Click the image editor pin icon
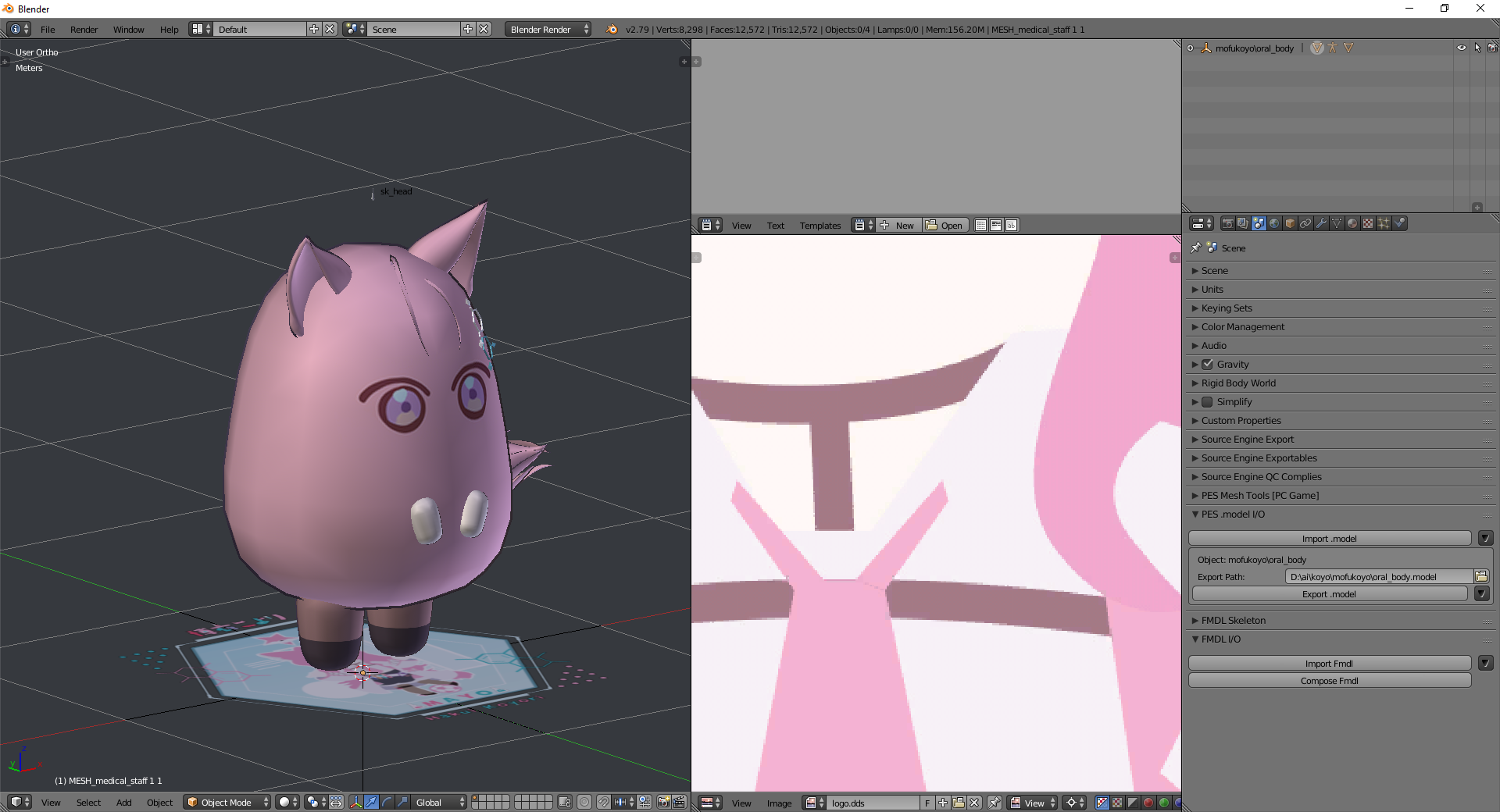This screenshot has height=812, width=1500. [995, 803]
